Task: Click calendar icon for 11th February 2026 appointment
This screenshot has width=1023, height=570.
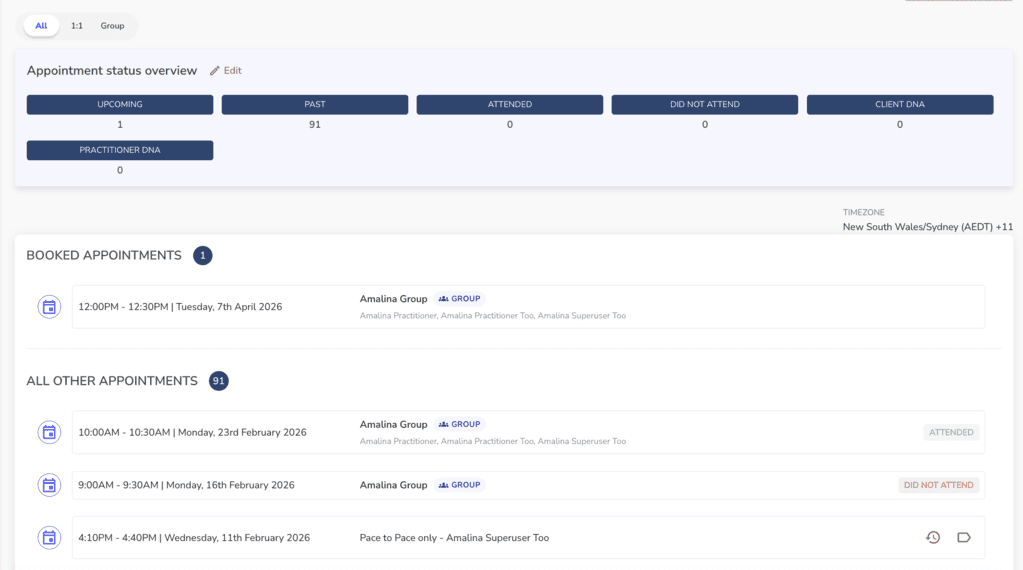Action: pos(49,538)
